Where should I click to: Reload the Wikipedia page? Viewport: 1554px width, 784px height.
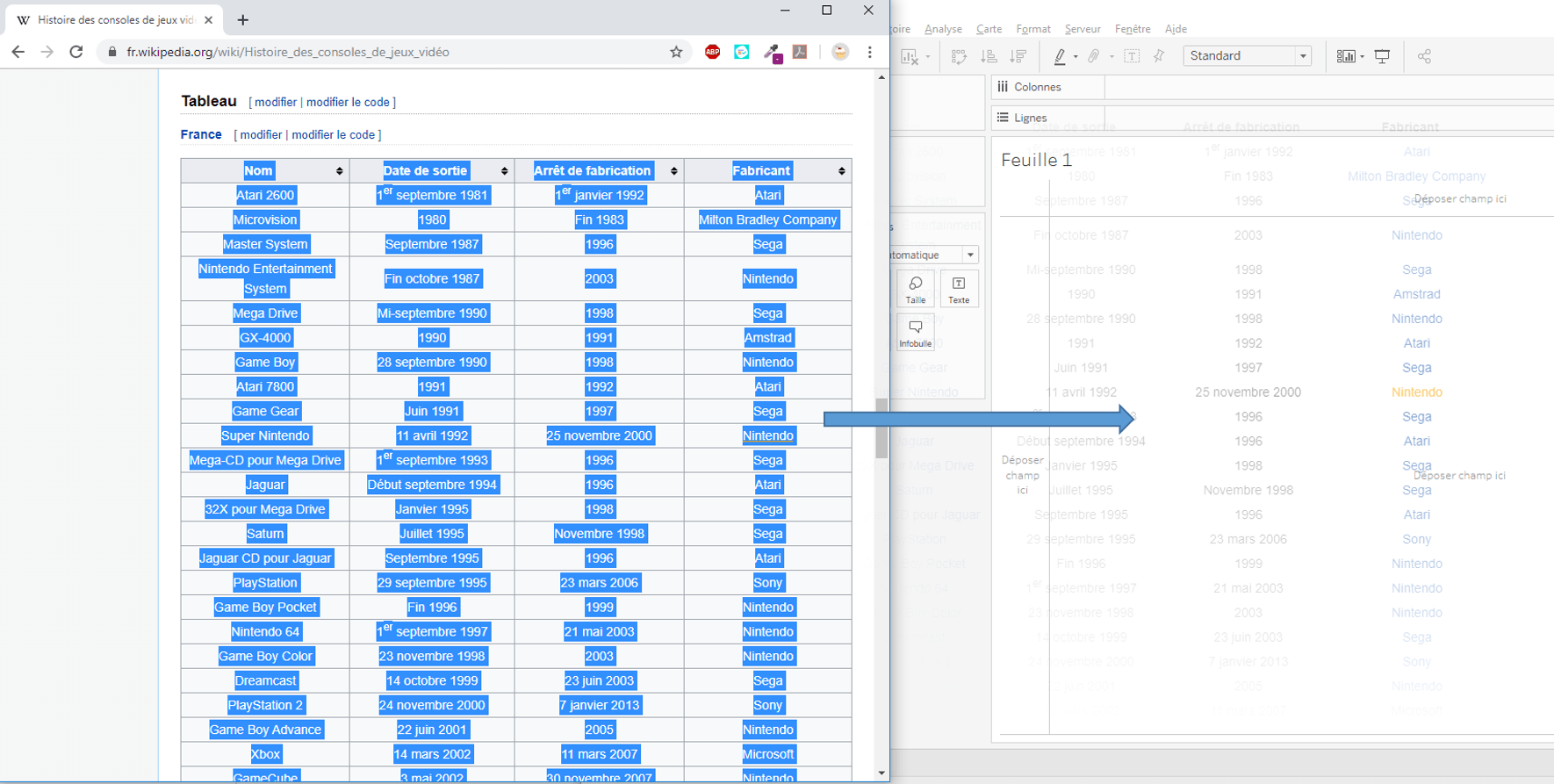tap(76, 52)
